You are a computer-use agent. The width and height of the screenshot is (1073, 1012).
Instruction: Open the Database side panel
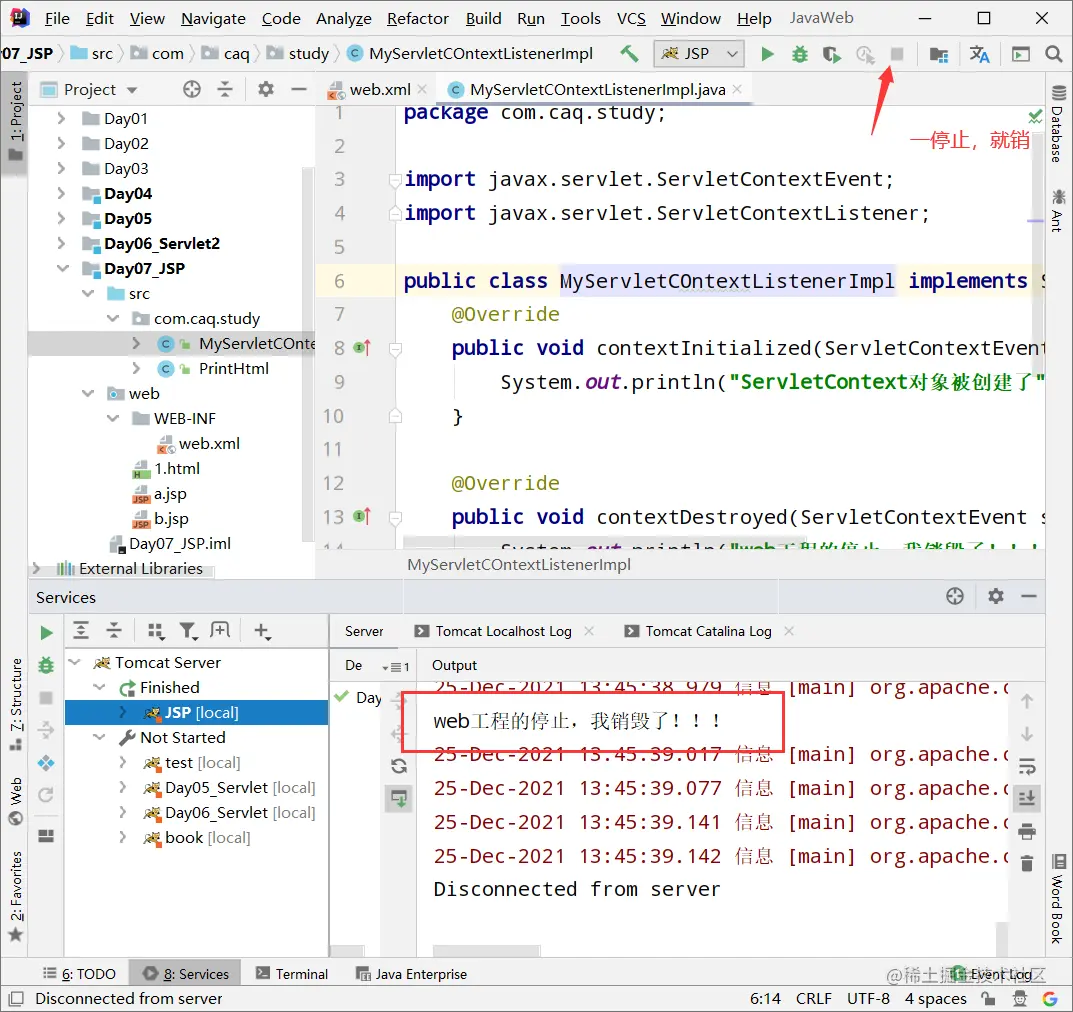point(1058,125)
